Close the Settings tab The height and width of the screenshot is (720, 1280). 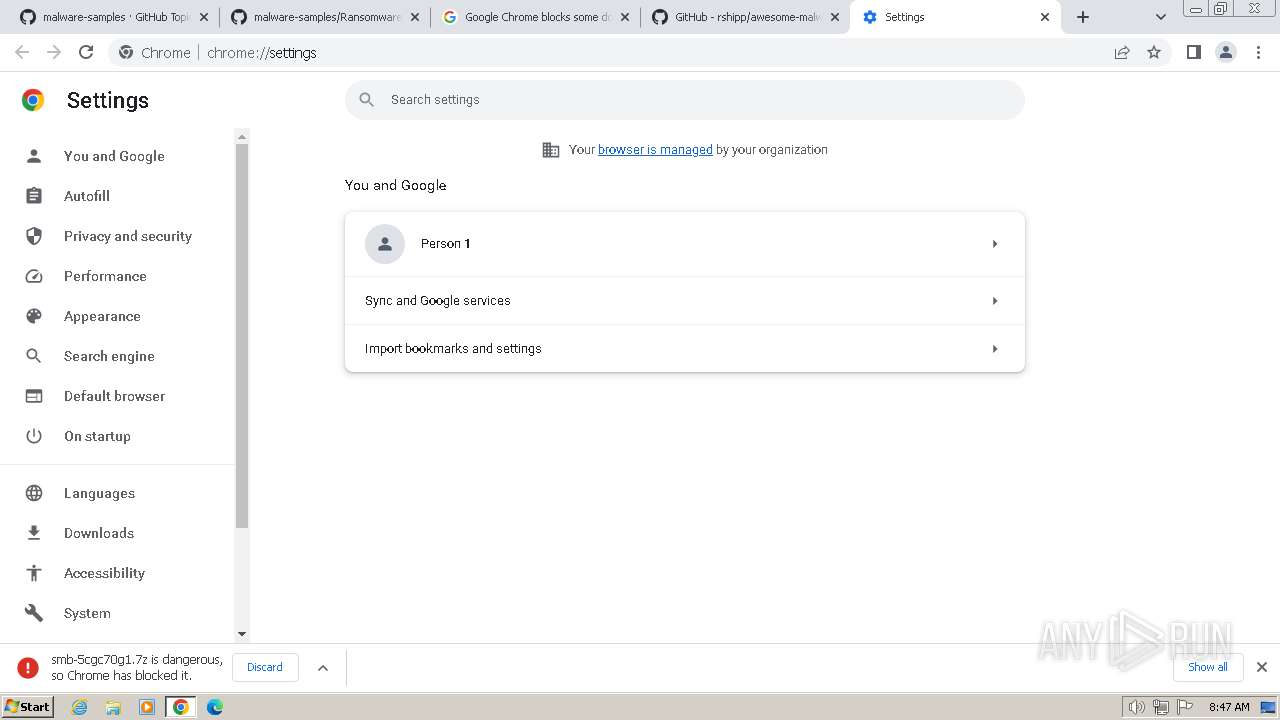(1045, 17)
